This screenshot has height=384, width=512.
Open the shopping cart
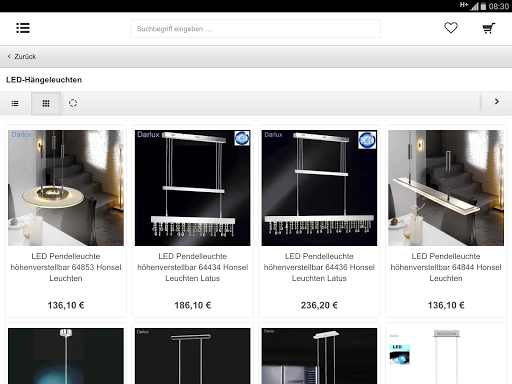(489, 28)
